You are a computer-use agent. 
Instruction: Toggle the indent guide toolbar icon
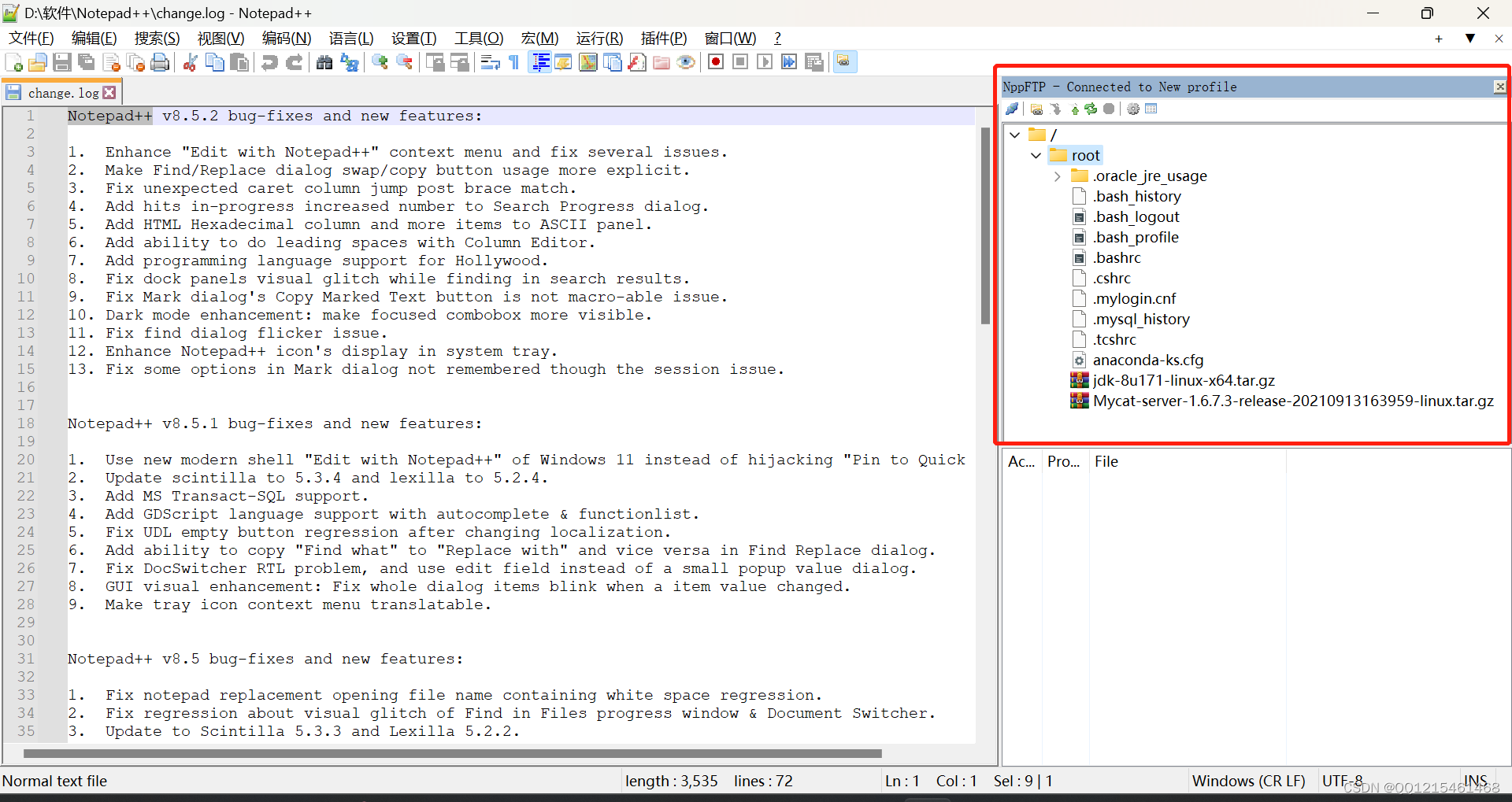tap(540, 62)
